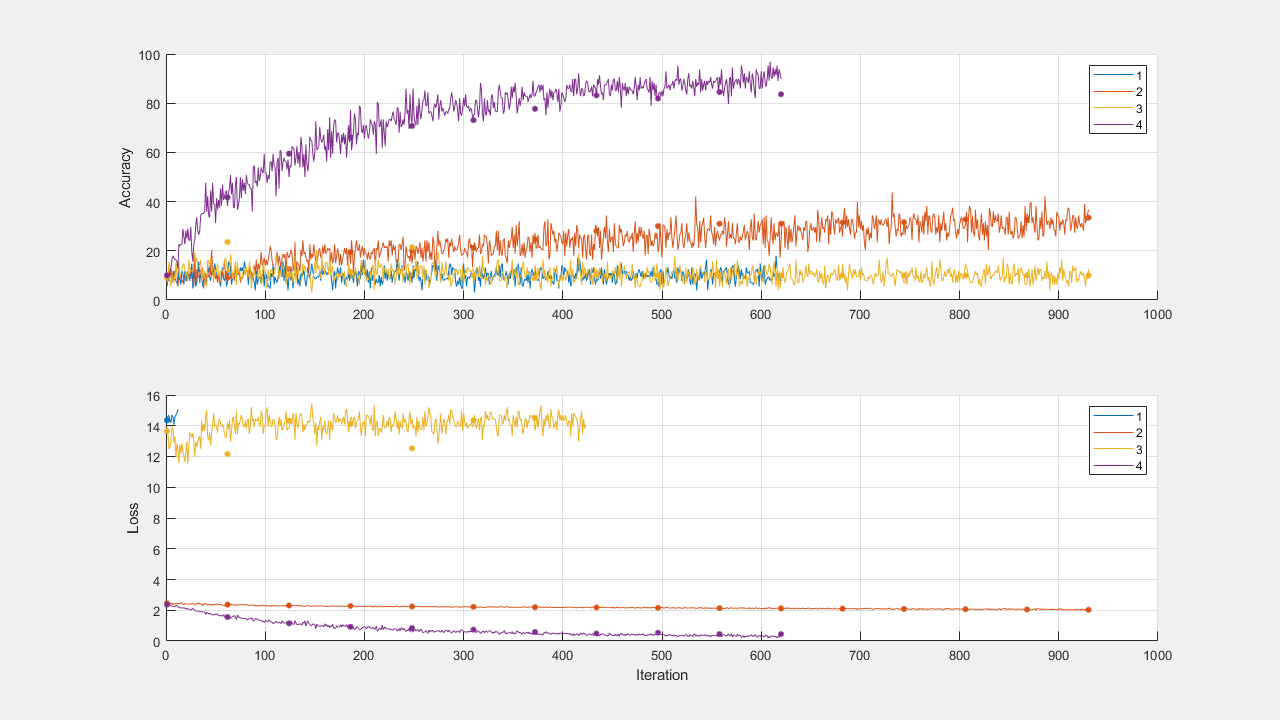Click the Iteration x-axis label
Image resolution: width=1280 pixels, height=720 pixels.
[x=662, y=675]
